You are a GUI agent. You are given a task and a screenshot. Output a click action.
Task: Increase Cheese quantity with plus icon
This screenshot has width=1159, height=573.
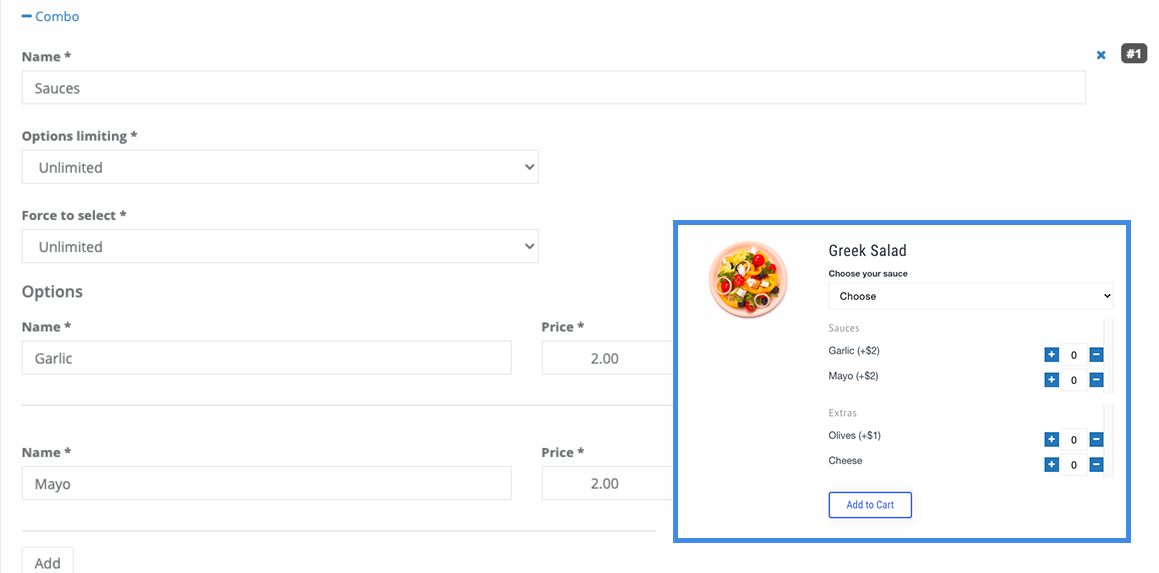(1051, 465)
